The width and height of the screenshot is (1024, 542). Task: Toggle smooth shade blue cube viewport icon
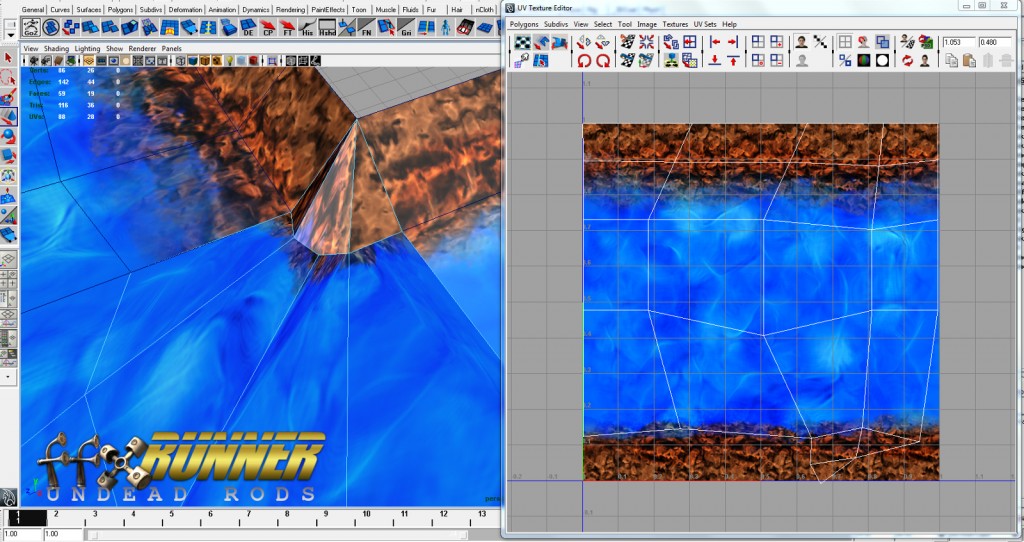(193, 61)
